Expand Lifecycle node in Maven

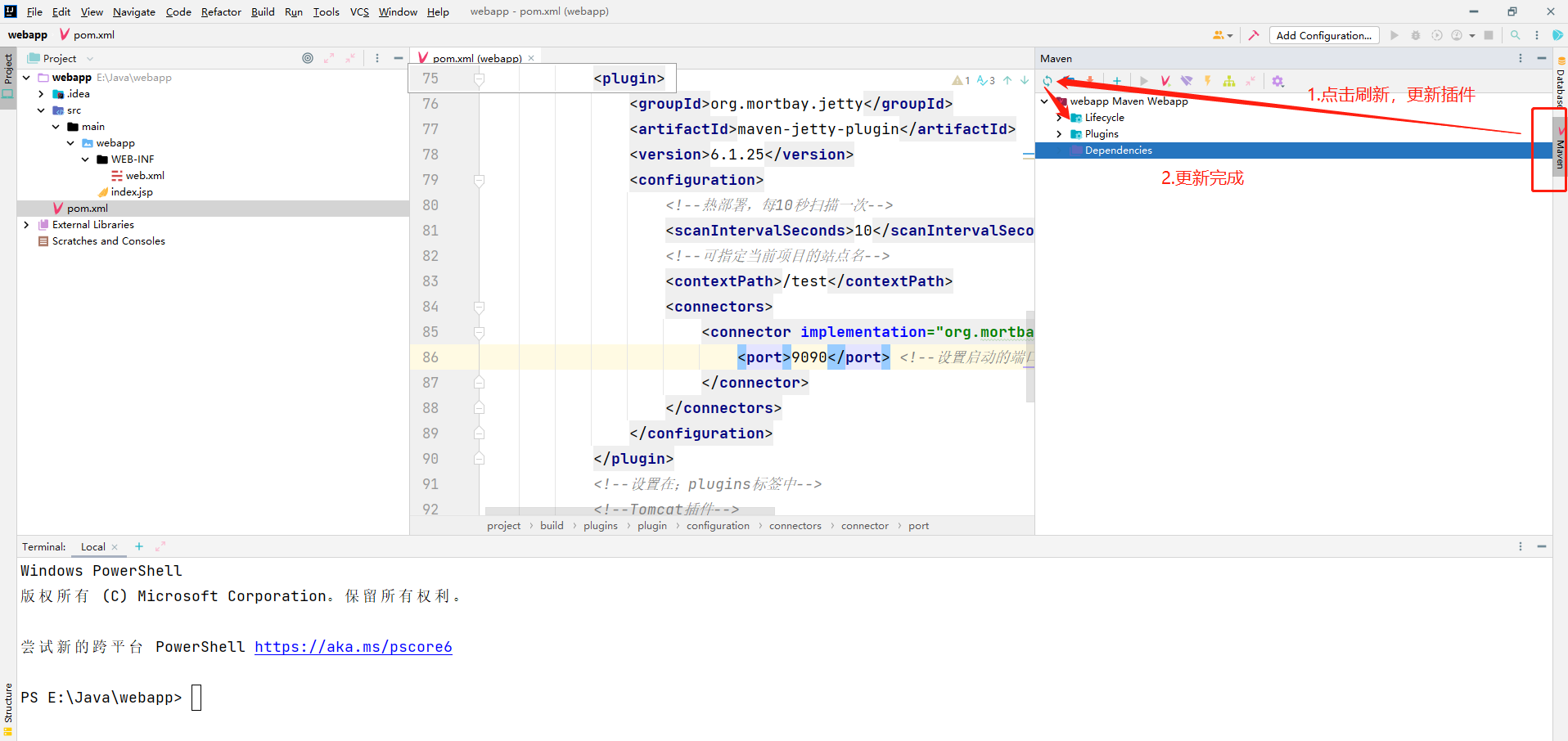[x=1059, y=118]
